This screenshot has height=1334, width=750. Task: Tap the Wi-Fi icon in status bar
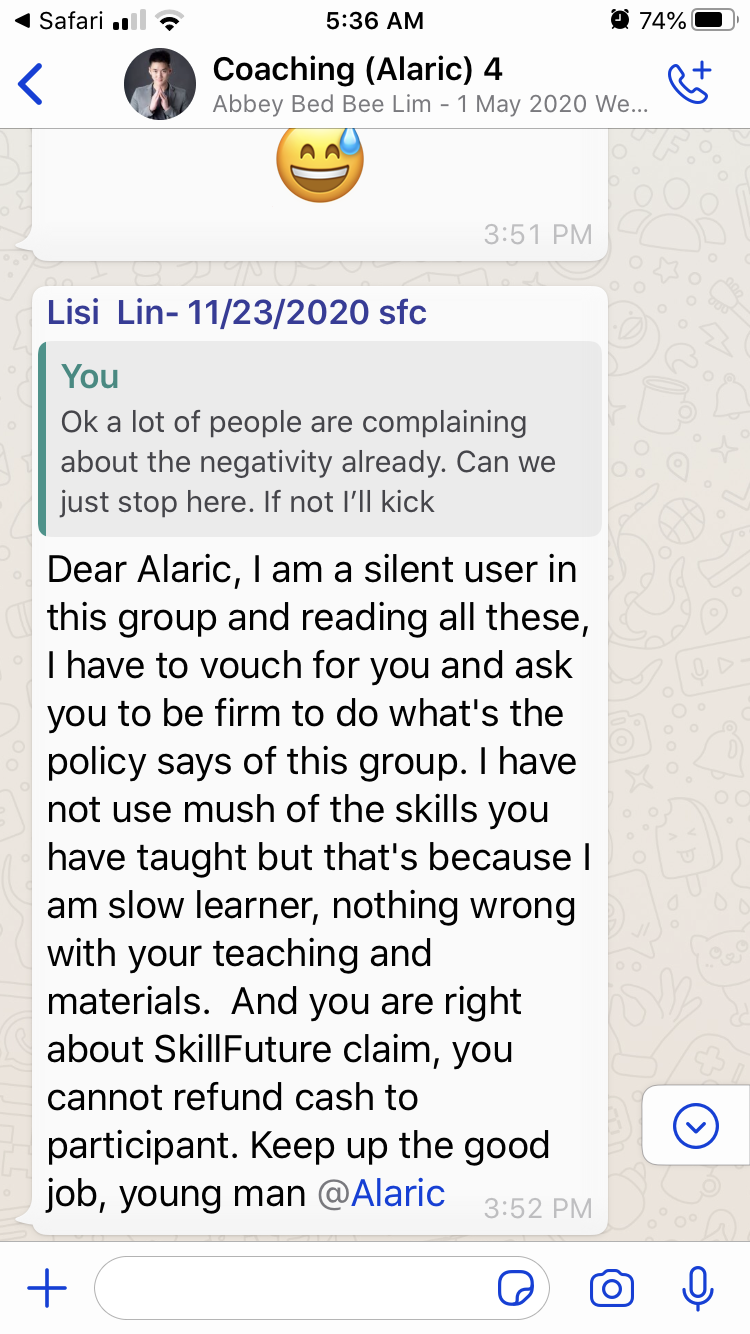(x=171, y=20)
